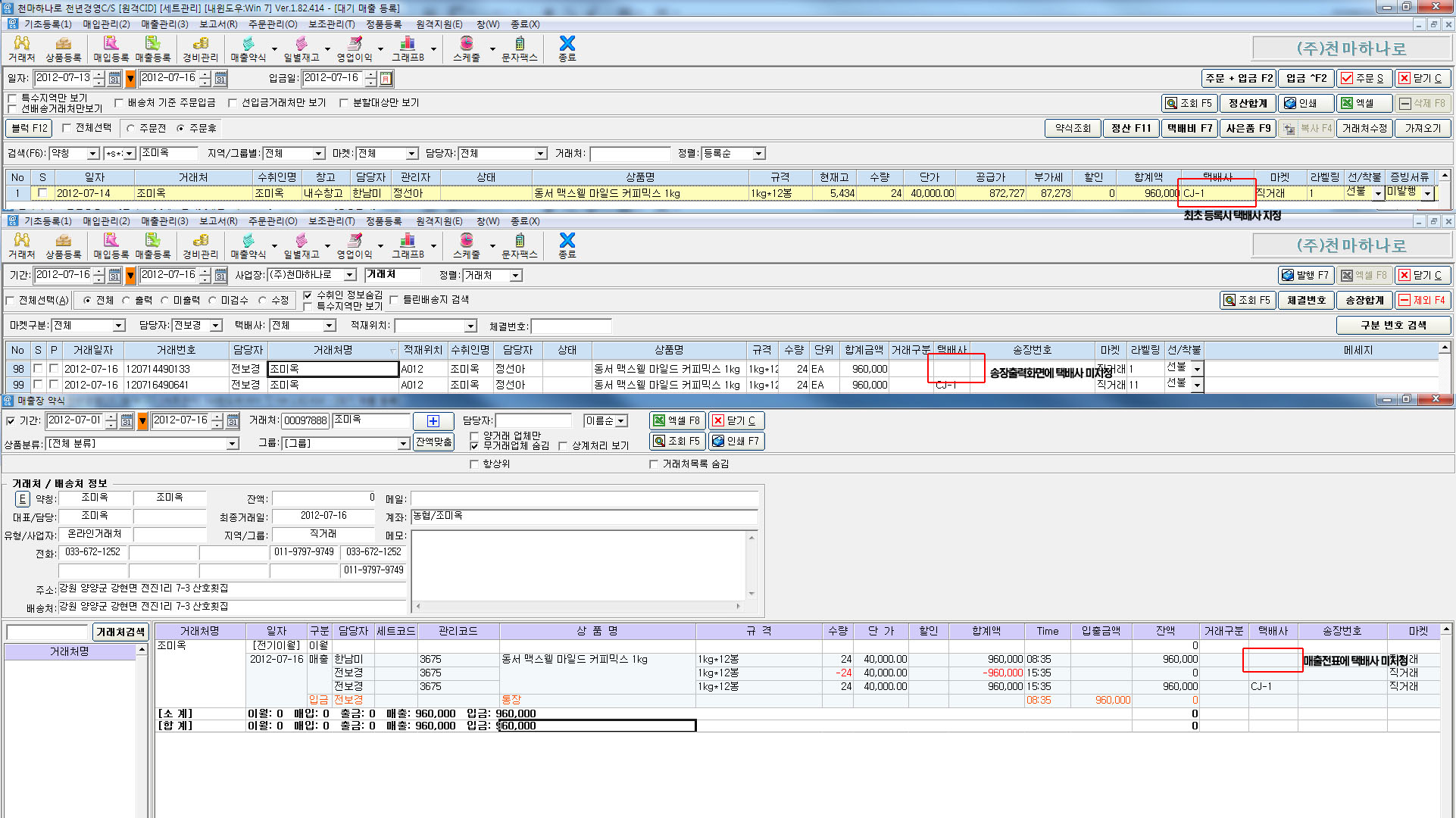Click 구분 번호 검색 button
This screenshot has height=818, width=1456.
pyautogui.click(x=1394, y=326)
